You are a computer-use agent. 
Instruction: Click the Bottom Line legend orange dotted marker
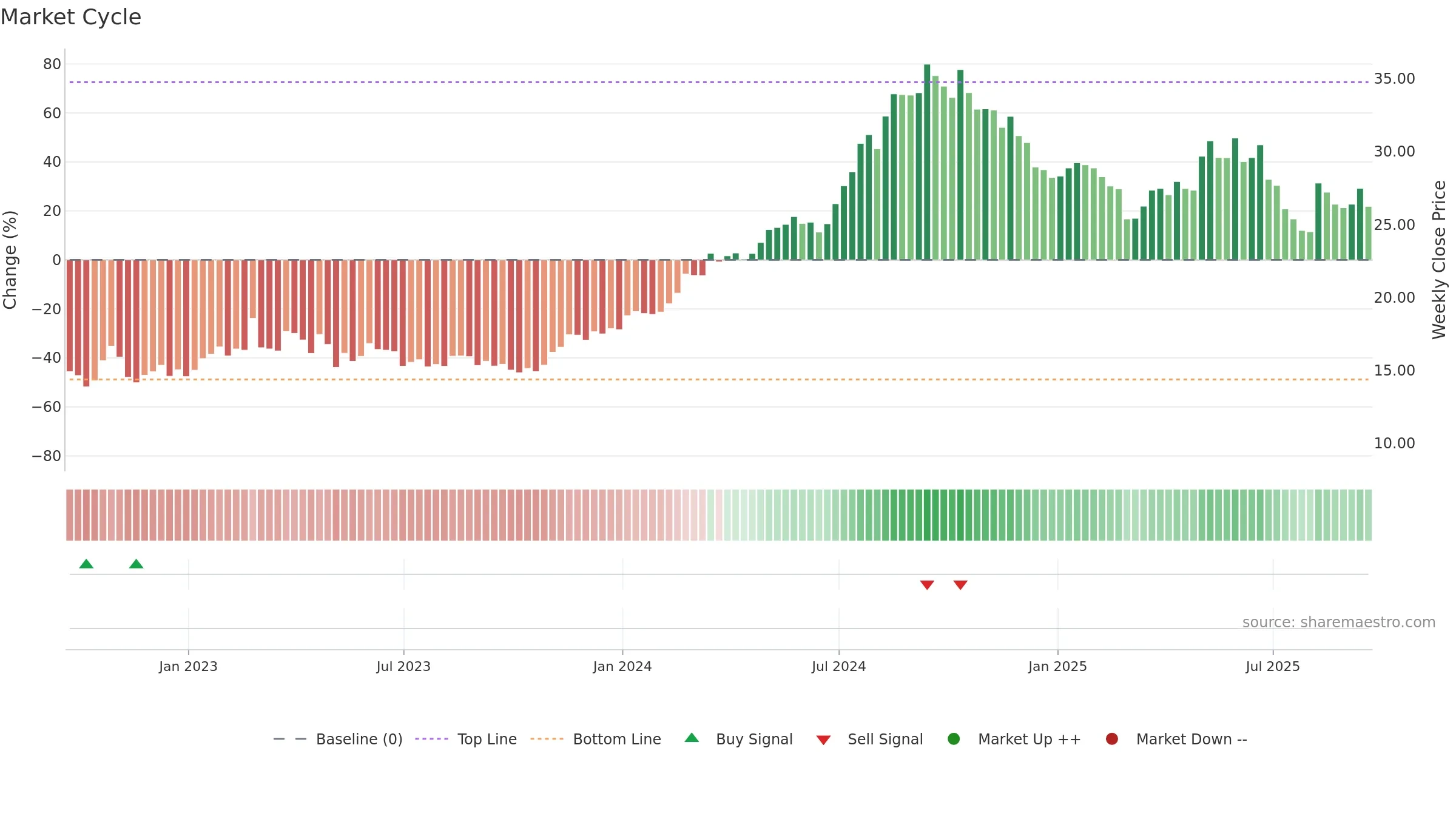(547, 739)
